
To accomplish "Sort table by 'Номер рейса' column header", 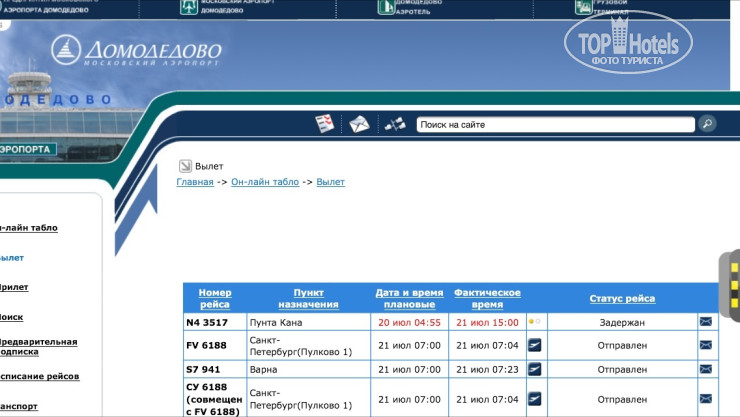I will (215, 298).
